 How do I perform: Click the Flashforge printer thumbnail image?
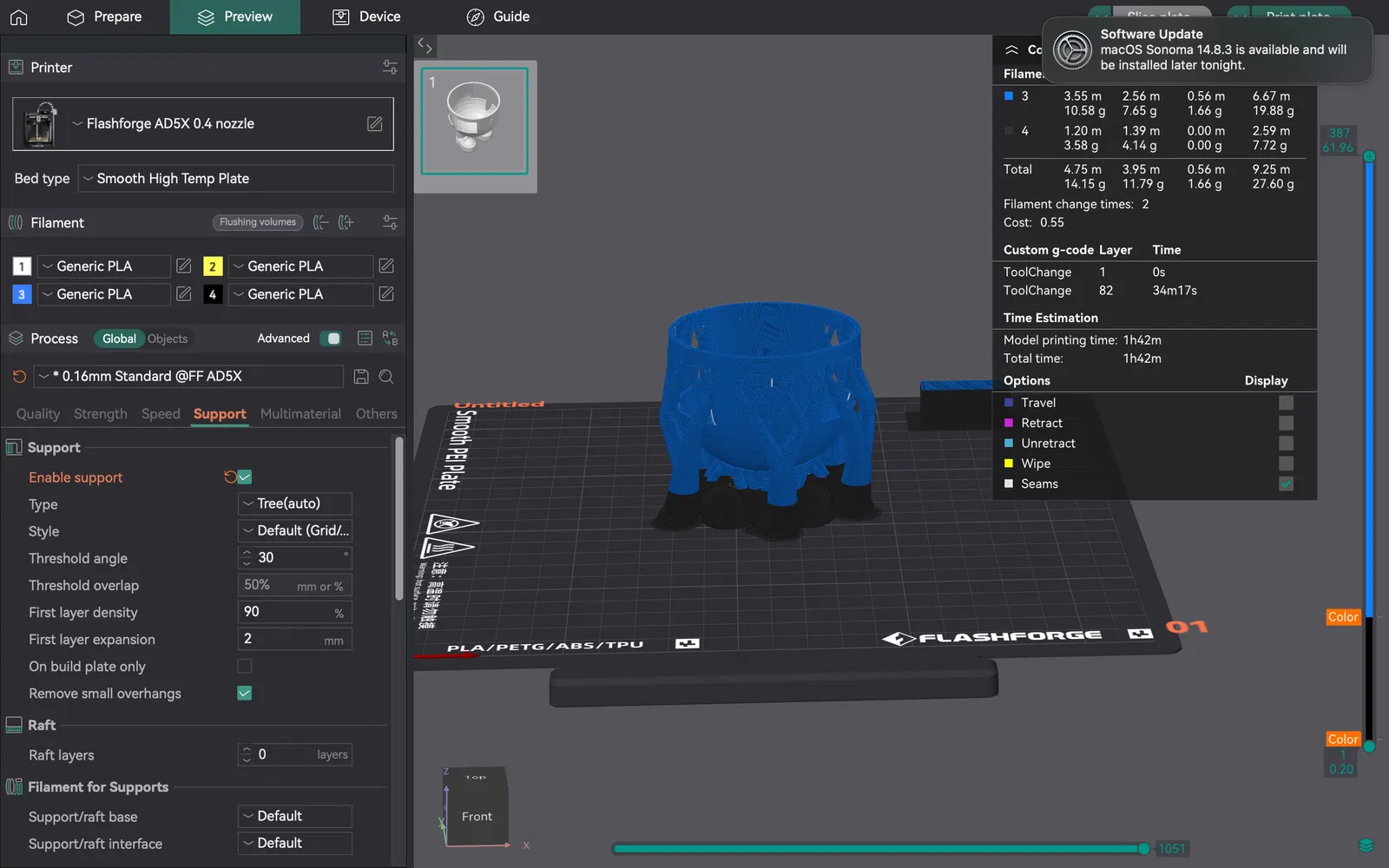click(40, 124)
